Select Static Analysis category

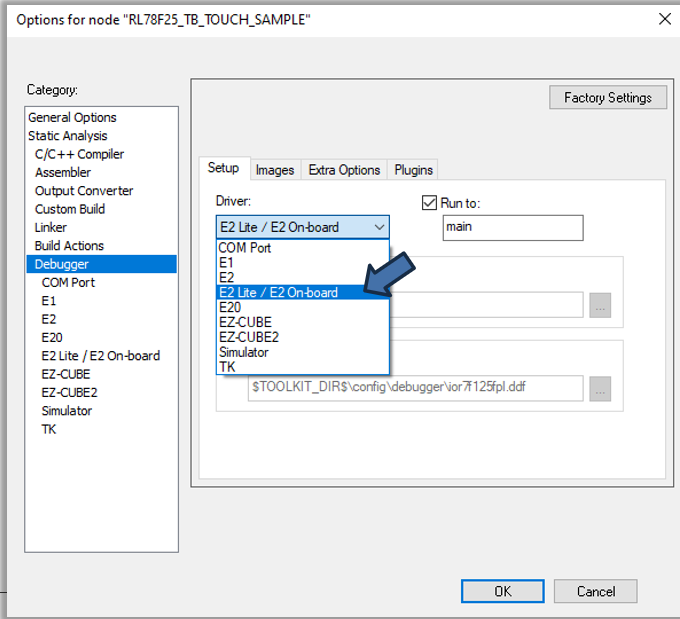pyautogui.click(x=67, y=135)
